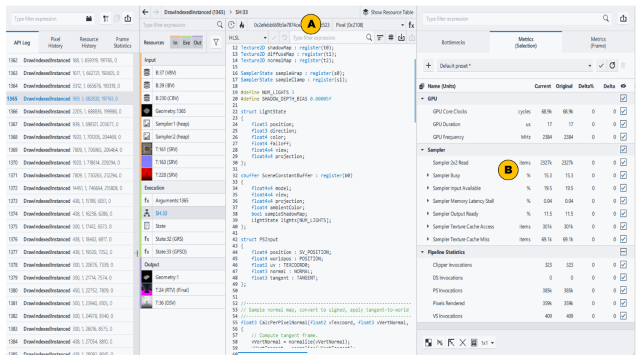641x361 pixels.
Task: Click the search magnifier in metrics filter
Action: point(606,18)
